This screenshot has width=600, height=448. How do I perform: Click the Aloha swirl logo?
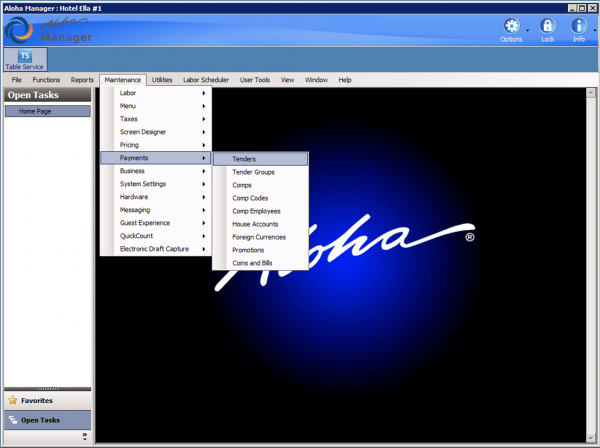[19, 30]
